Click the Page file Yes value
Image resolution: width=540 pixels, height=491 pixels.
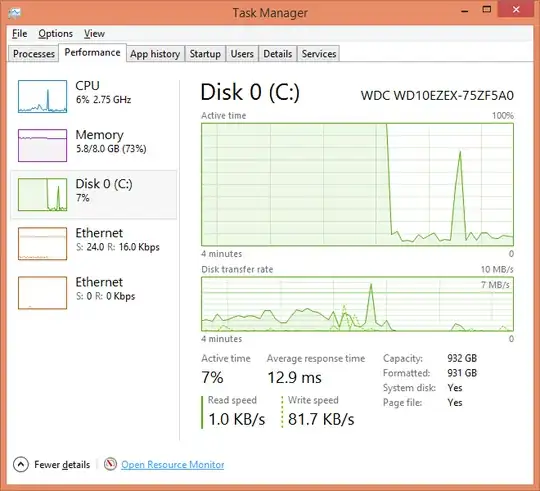[455, 403]
